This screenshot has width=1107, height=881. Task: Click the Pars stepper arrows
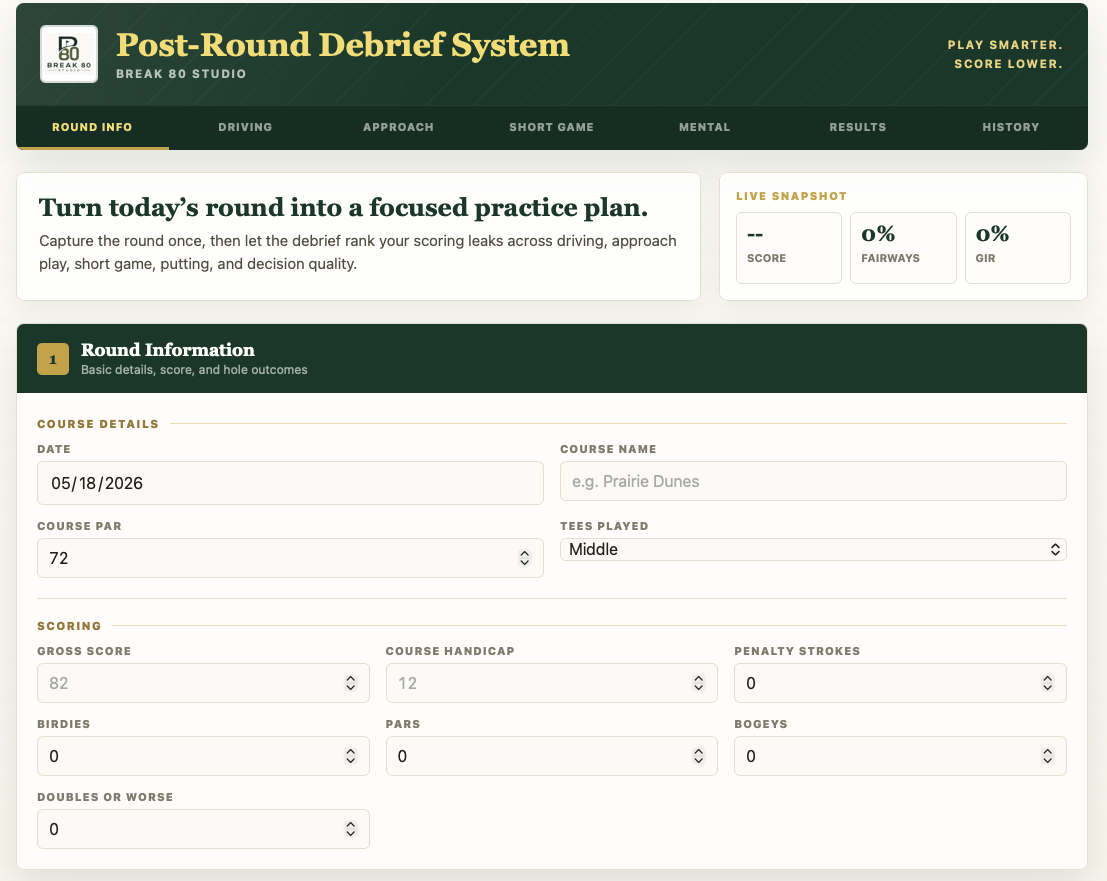click(699, 756)
